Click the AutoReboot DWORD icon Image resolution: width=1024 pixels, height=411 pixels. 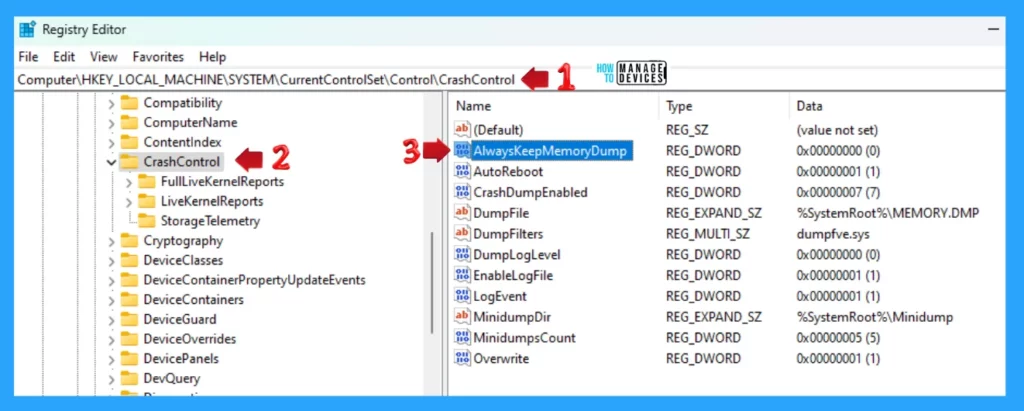462,172
